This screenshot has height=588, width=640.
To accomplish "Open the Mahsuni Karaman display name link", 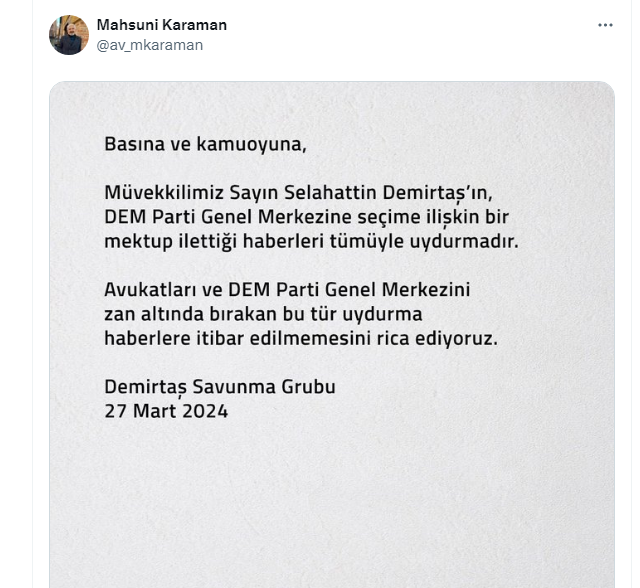I will (161, 24).
